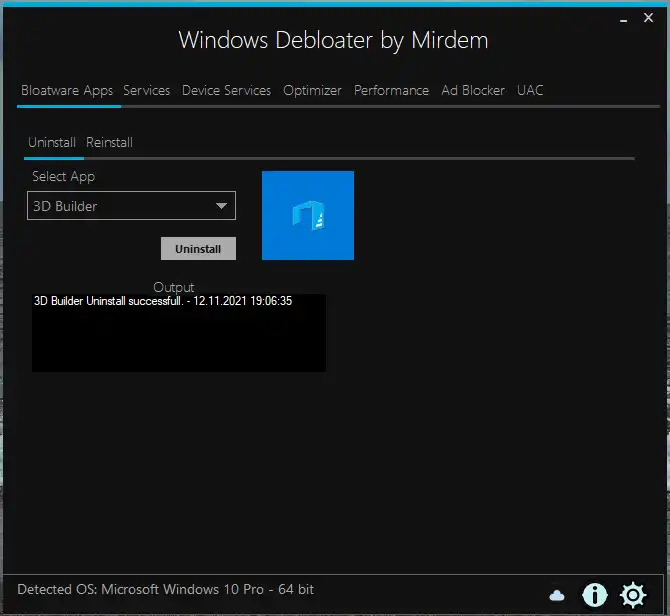Click the Select App label
This screenshot has height=616, width=670.
[x=64, y=176]
